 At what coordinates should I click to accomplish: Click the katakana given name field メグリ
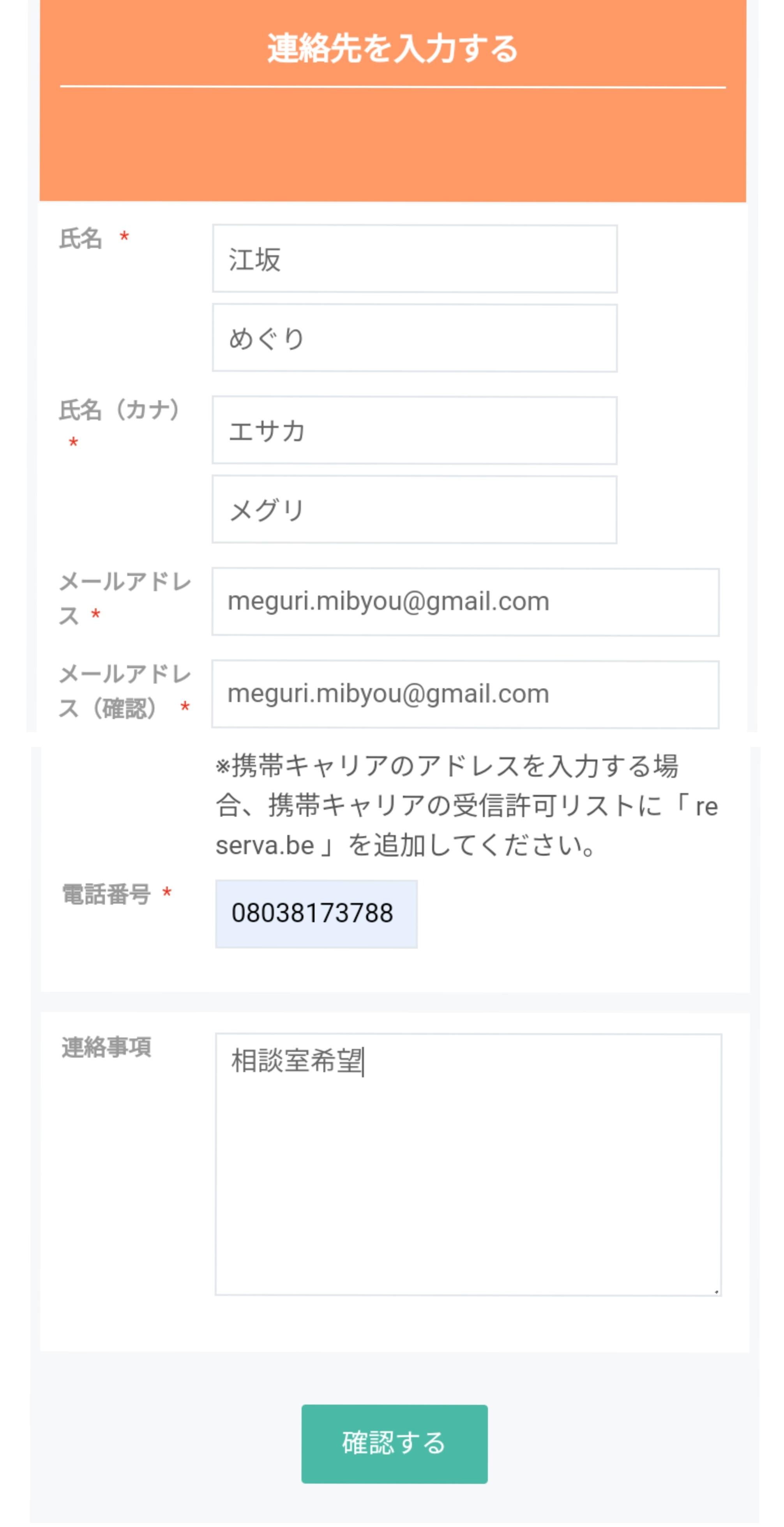pyautogui.click(x=414, y=510)
